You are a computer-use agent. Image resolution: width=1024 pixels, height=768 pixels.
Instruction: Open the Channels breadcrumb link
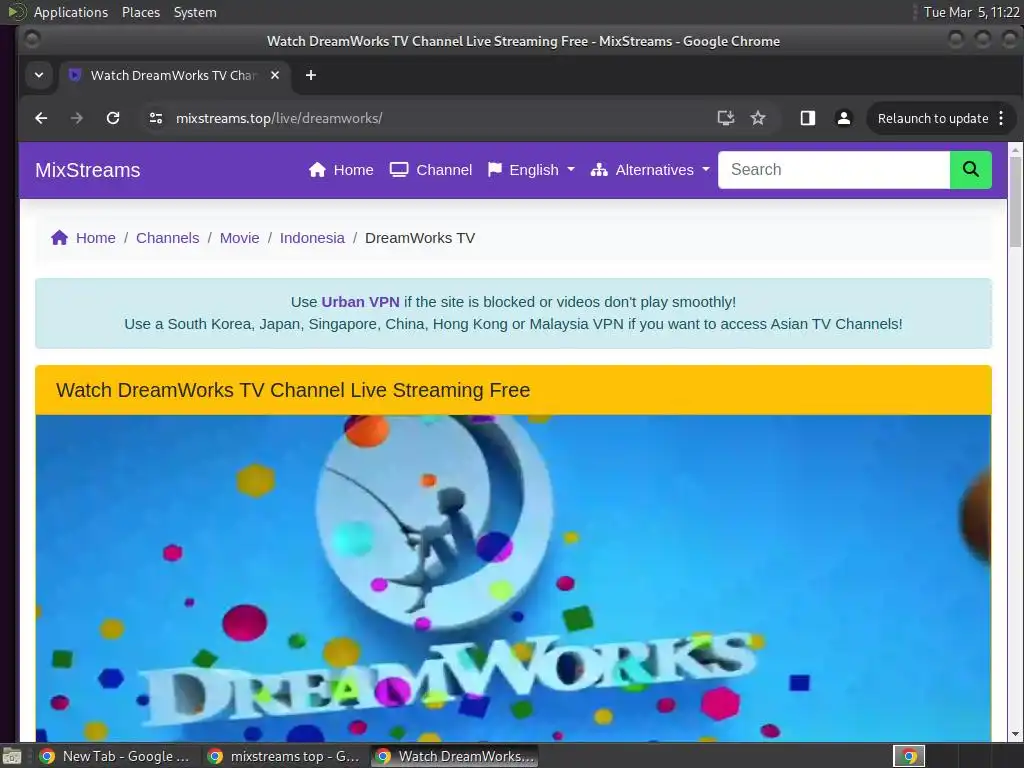click(x=167, y=238)
